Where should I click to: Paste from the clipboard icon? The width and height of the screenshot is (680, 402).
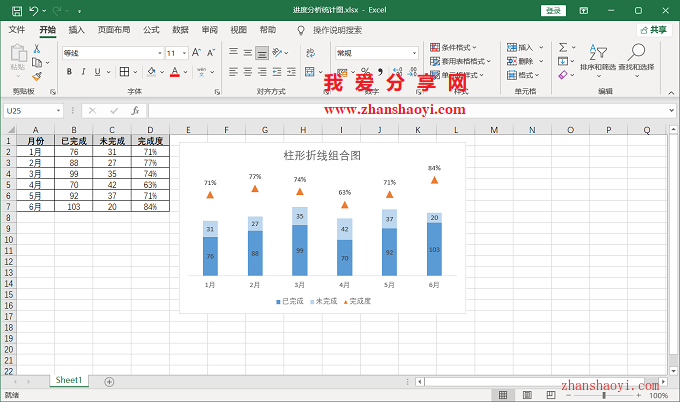tap(18, 53)
